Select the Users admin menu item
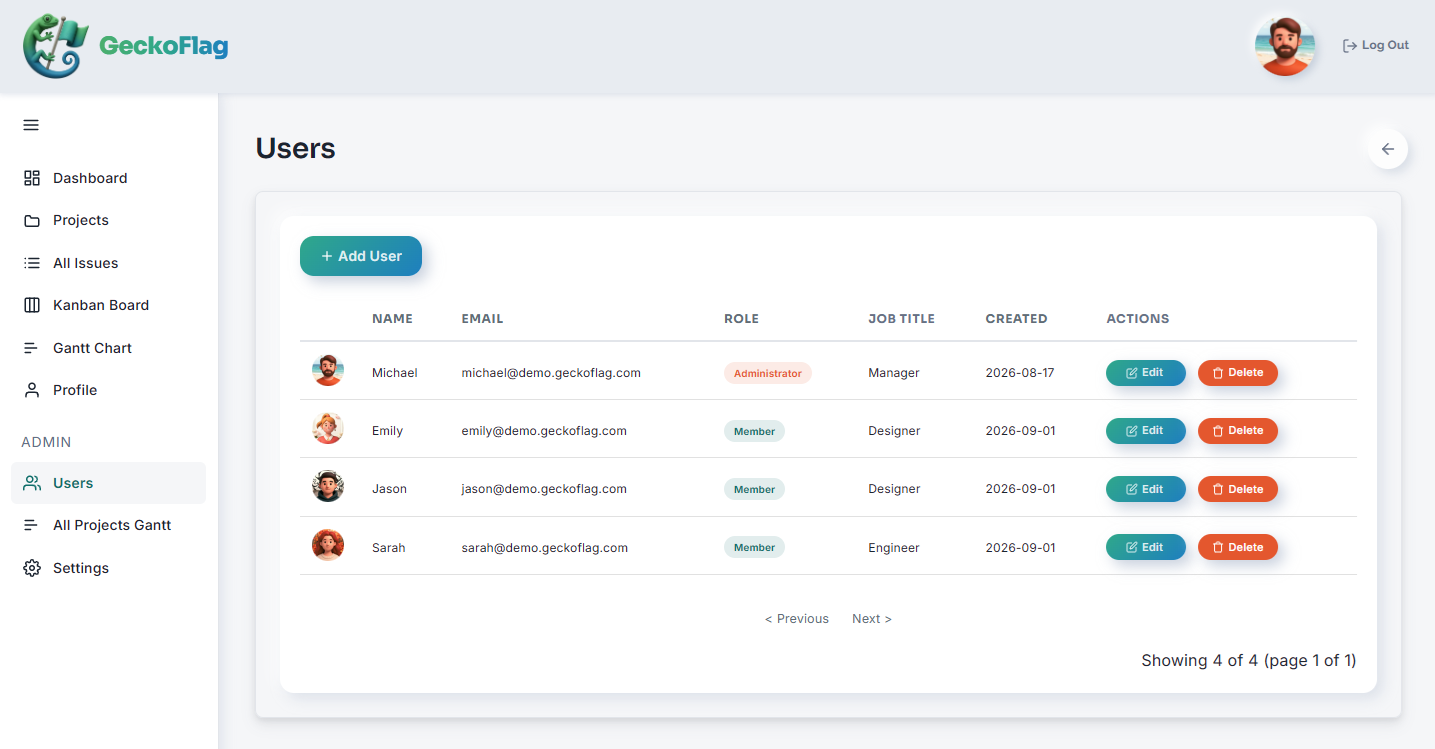Image resolution: width=1435 pixels, height=749 pixels. coord(109,483)
